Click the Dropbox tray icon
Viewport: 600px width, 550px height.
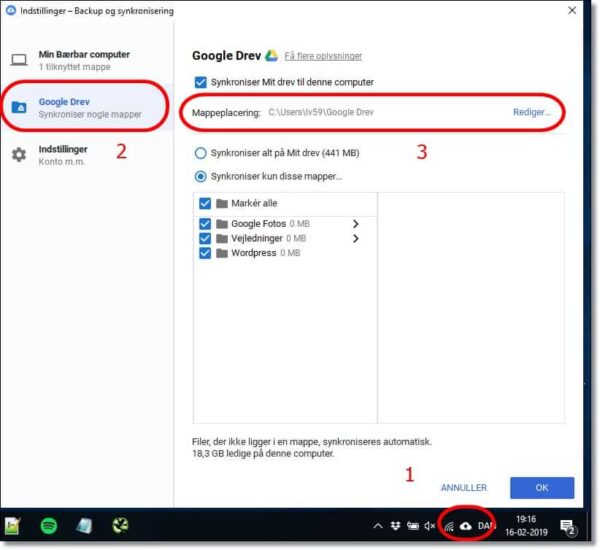[395, 526]
